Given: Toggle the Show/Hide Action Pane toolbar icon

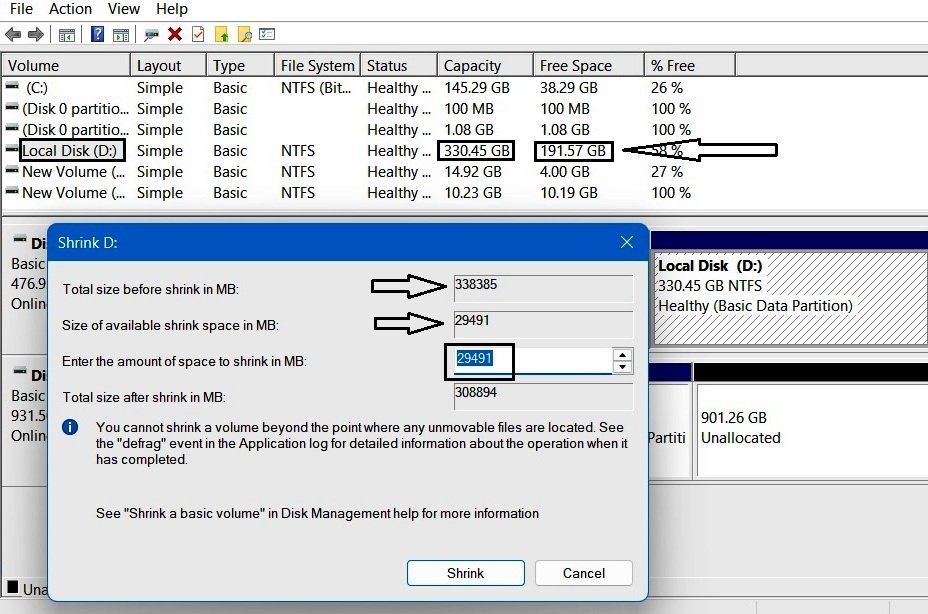Looking at the screenshot, I should coord(121,35).
